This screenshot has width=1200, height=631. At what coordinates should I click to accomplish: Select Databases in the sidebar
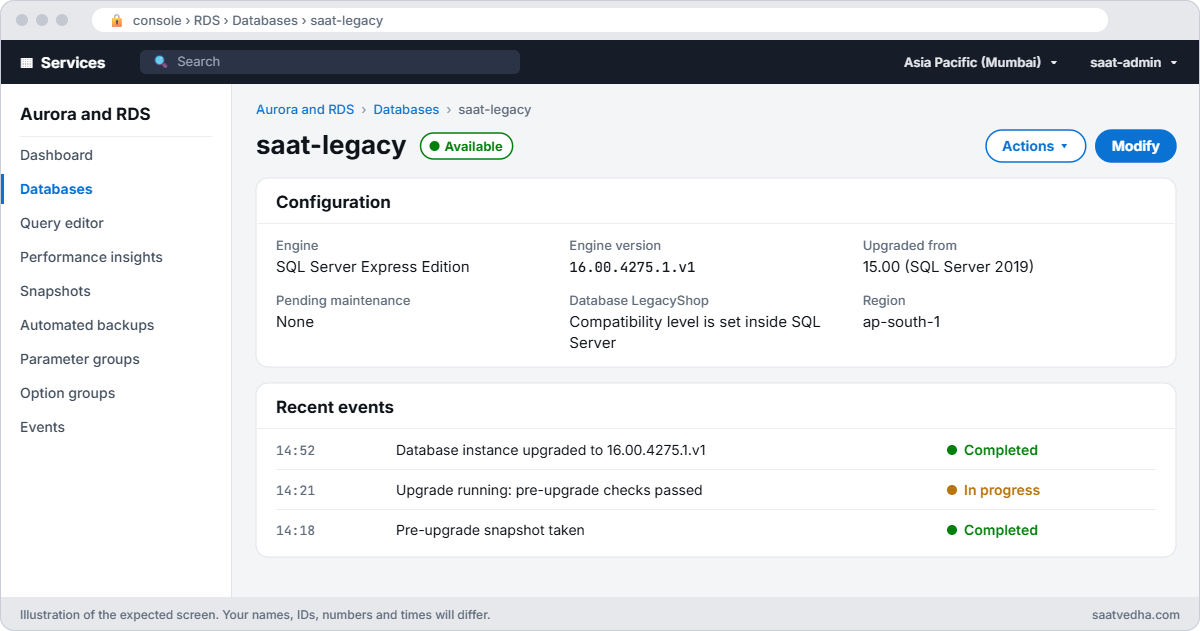[x=56, y=189]
